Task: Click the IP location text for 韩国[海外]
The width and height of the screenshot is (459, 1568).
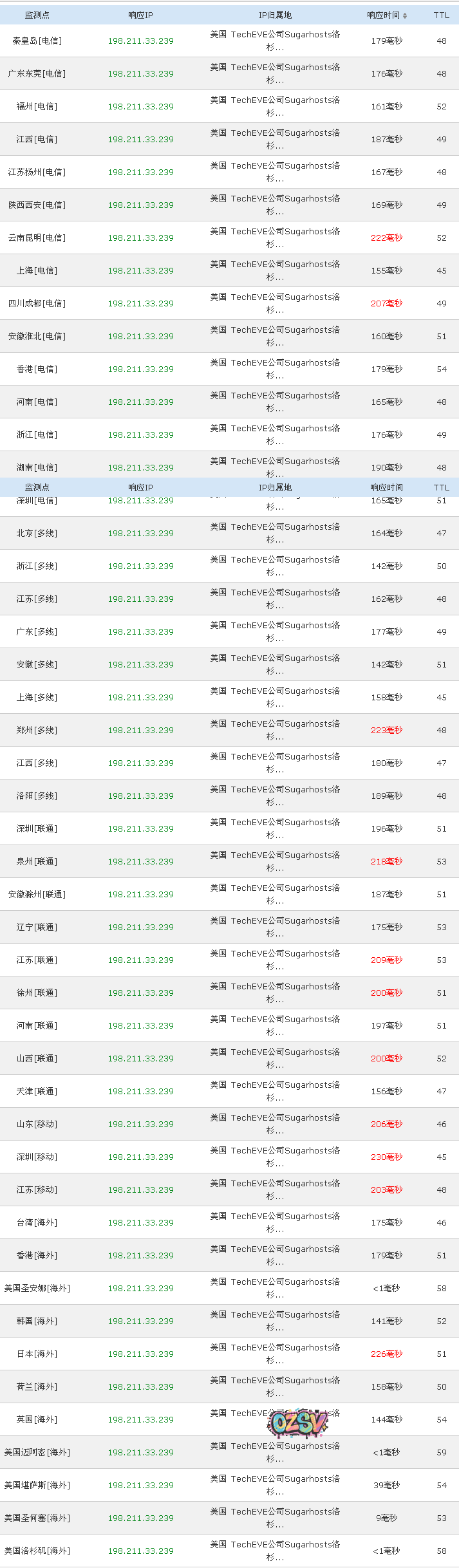Action: (275, 1321)
